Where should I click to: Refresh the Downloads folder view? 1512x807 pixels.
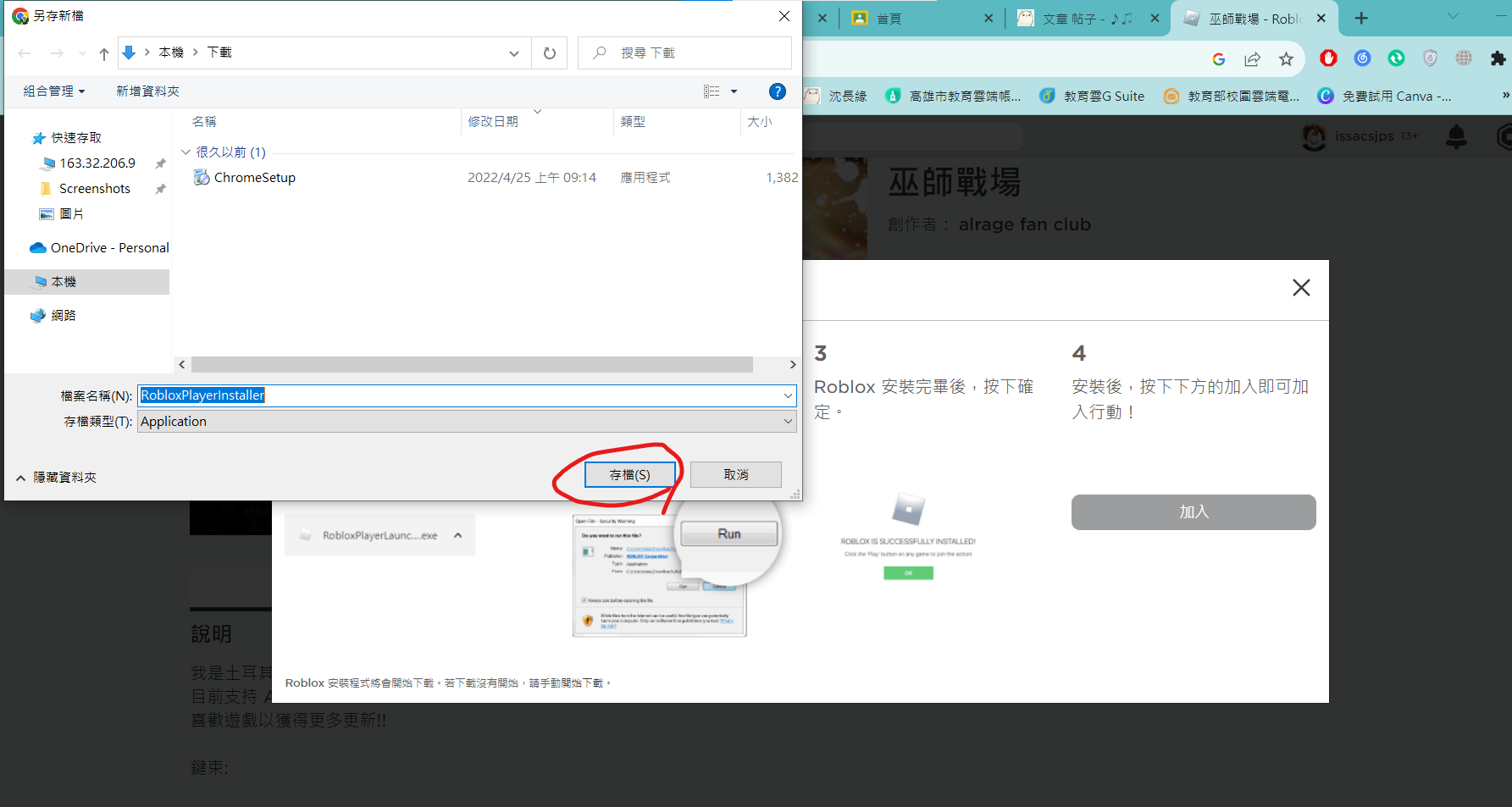pos(550,53)
